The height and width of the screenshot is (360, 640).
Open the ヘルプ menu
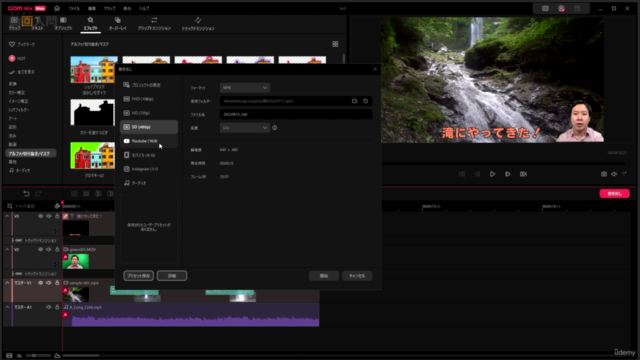point(144,8)
